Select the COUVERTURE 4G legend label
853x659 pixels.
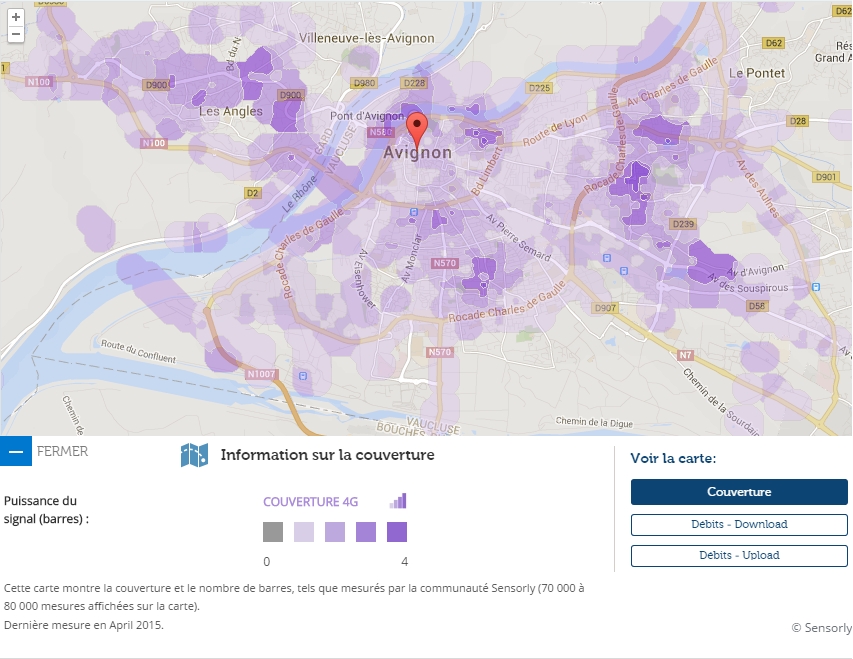pyautogui.click(x=310, y=500)
